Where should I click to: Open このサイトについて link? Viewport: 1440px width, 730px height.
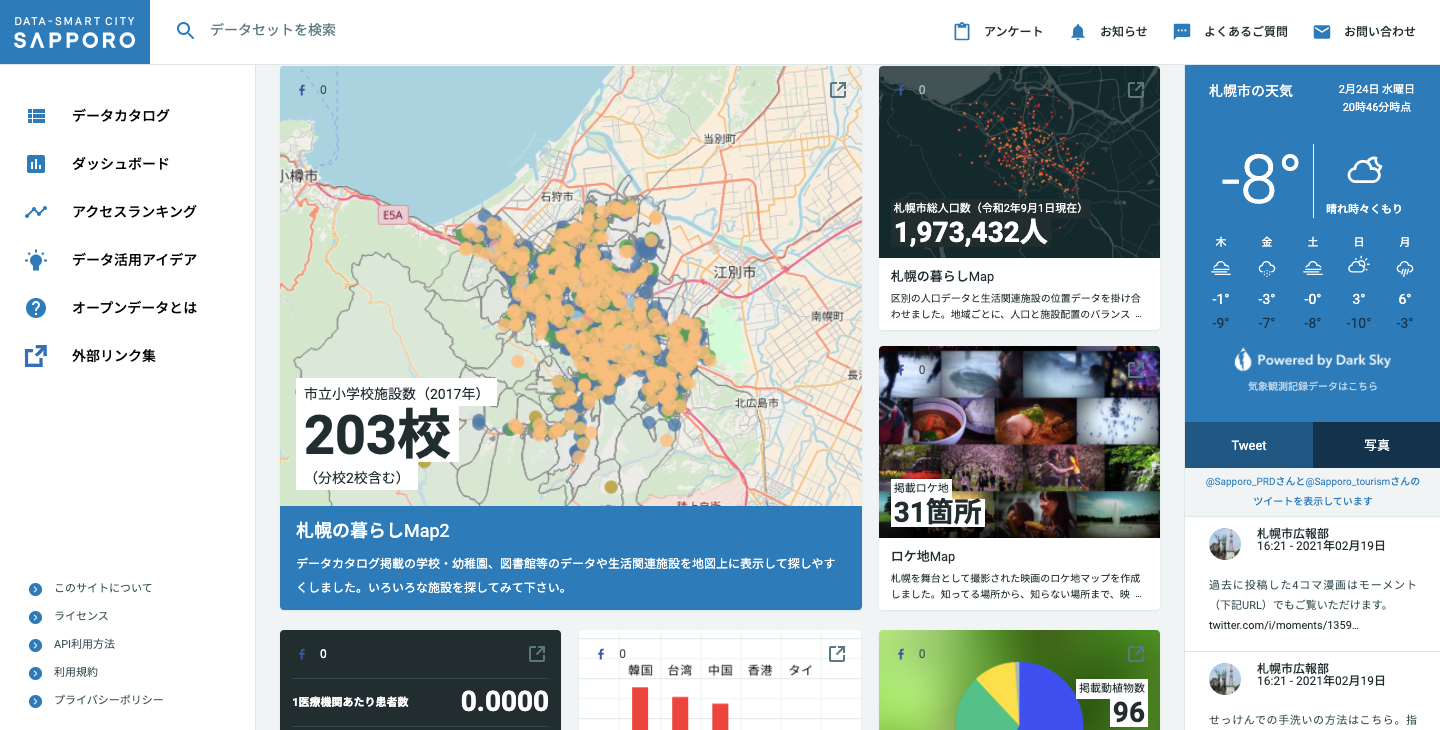103,588
